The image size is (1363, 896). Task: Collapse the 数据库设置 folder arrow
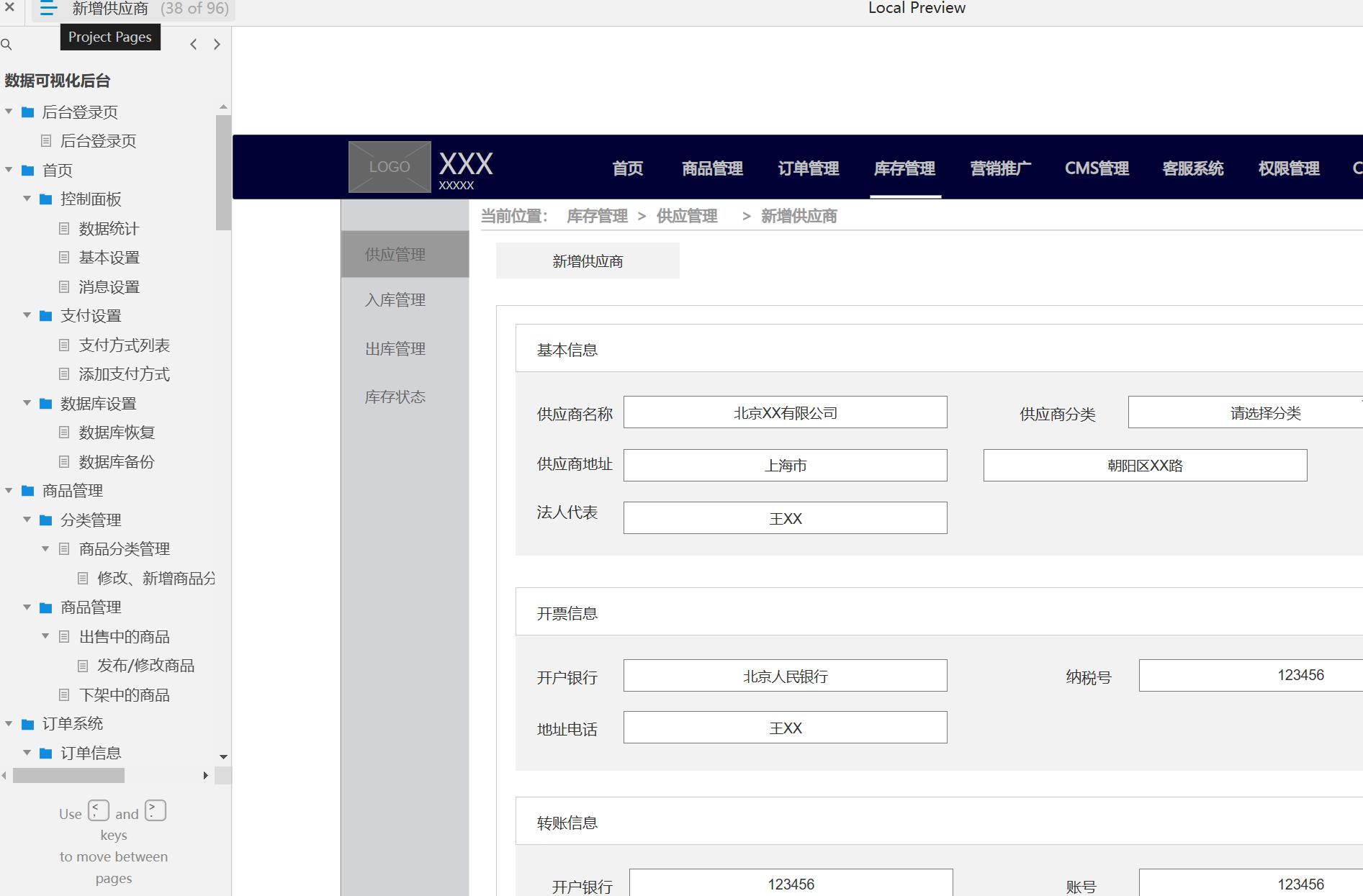pyautogui.click(x=27, y=403)
